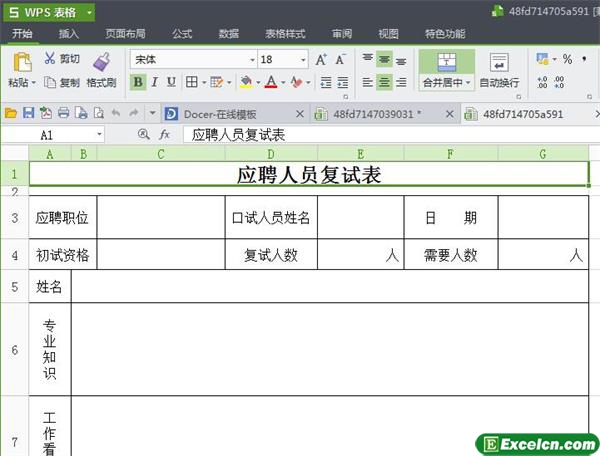This screenshot has width=600, height=456.
Task: Switch to 48fd7147039031 document tab
Action: [377, 114]
